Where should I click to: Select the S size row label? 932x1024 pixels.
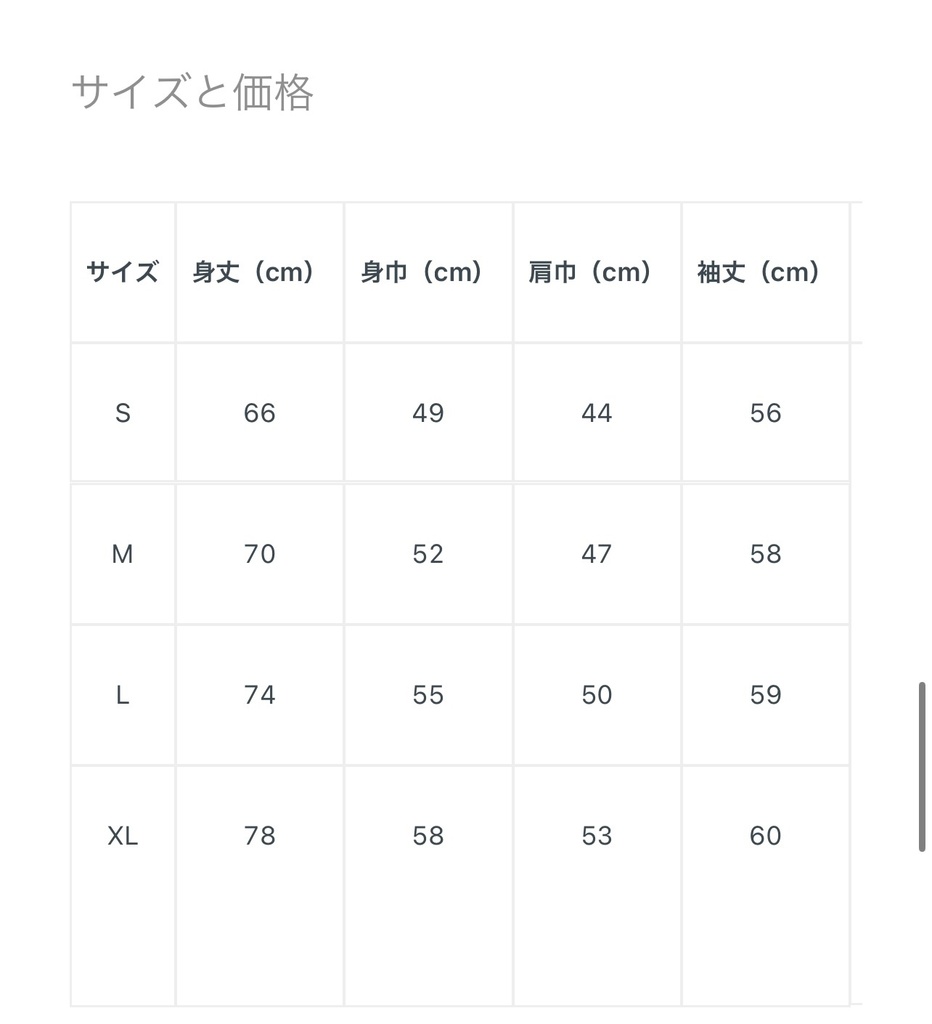click(122, 413)
